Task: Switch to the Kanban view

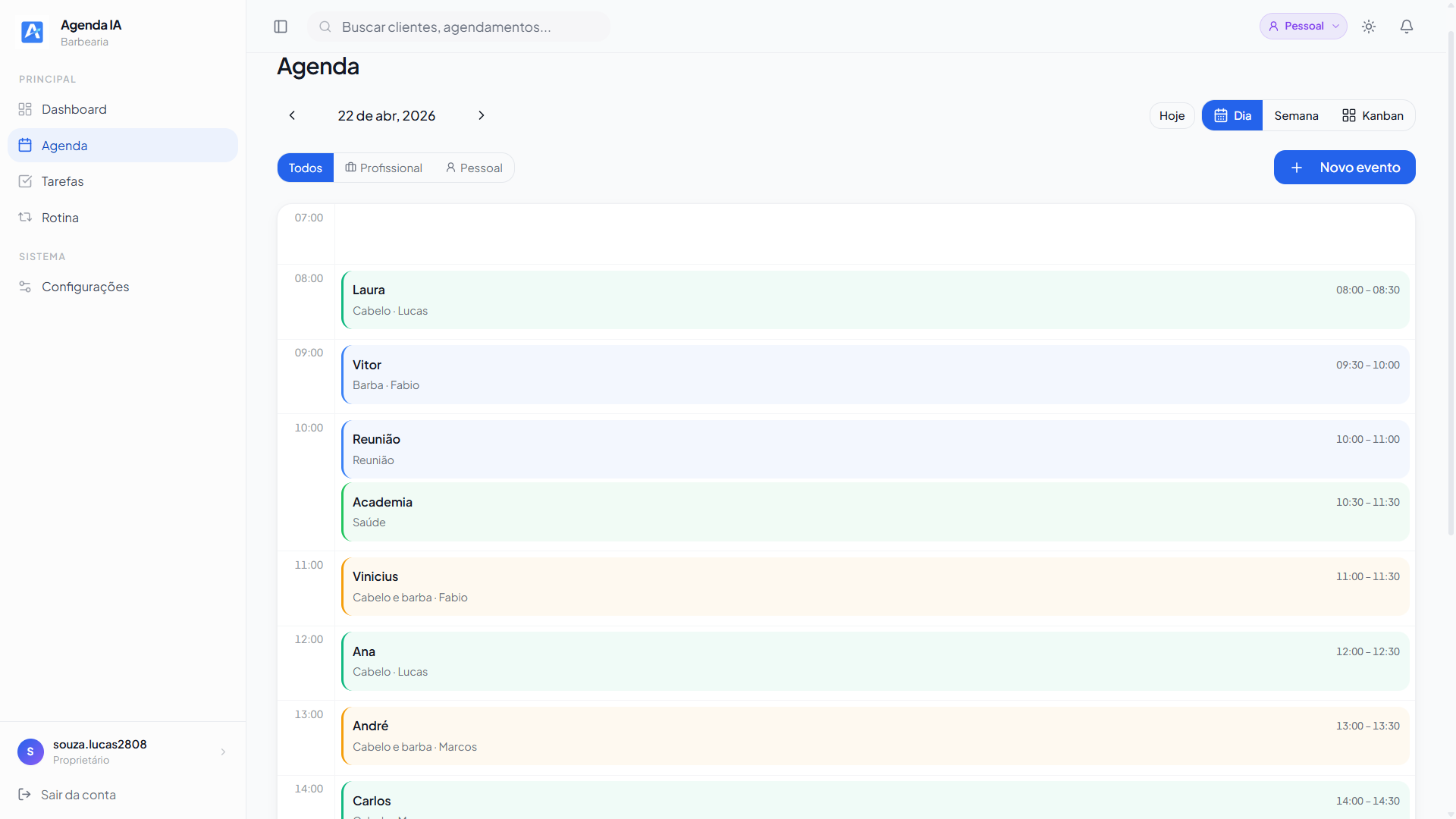Action: 1373,115
